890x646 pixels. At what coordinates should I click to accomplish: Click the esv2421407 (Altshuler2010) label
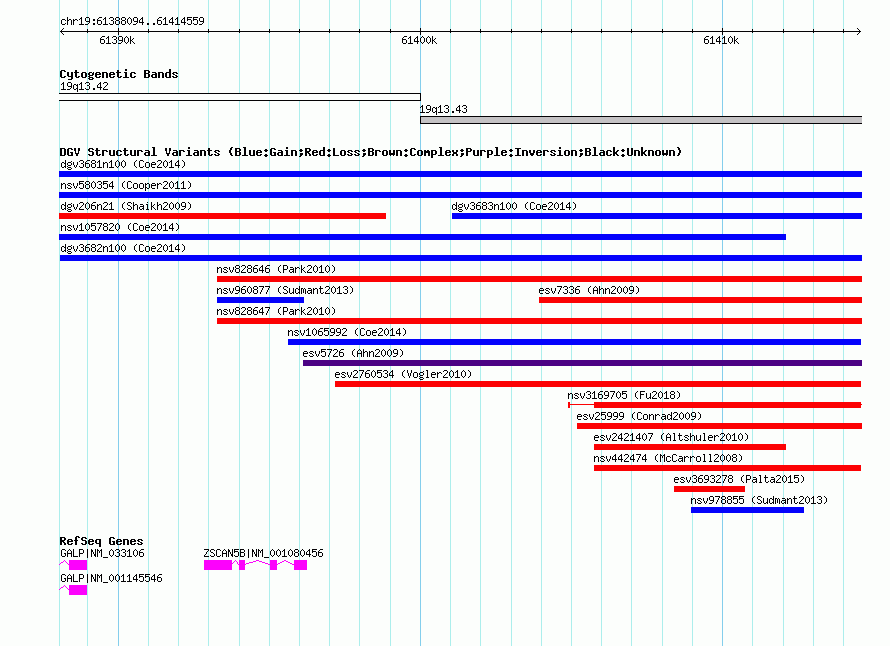coord(671,437)
